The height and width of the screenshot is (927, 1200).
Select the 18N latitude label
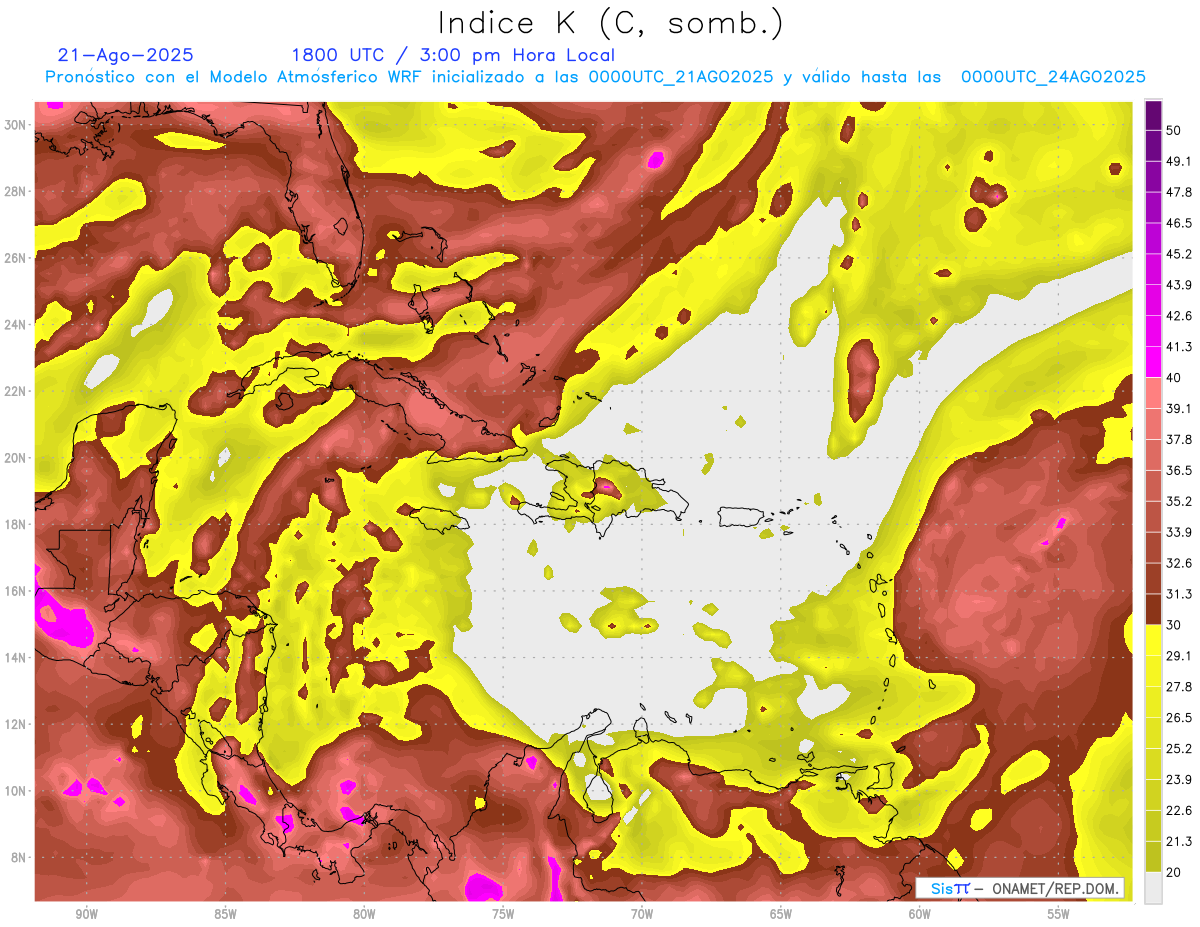coord(17,524)
